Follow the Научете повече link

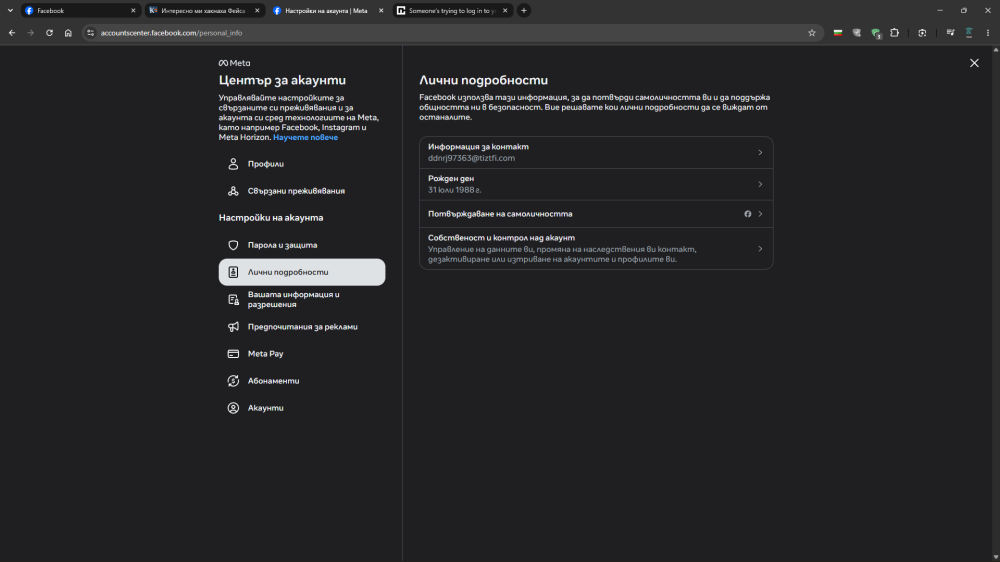[x=305, y=137]
